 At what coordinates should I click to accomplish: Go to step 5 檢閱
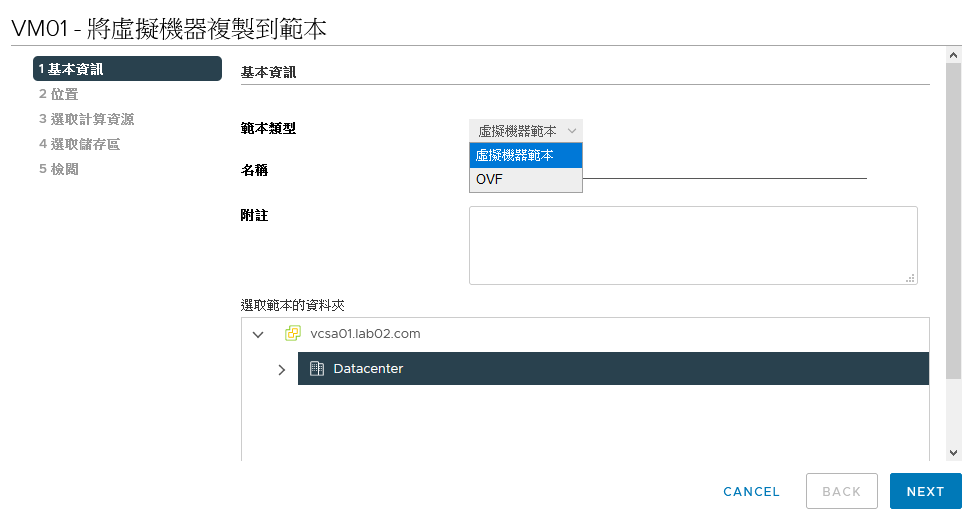pos(59,169)
